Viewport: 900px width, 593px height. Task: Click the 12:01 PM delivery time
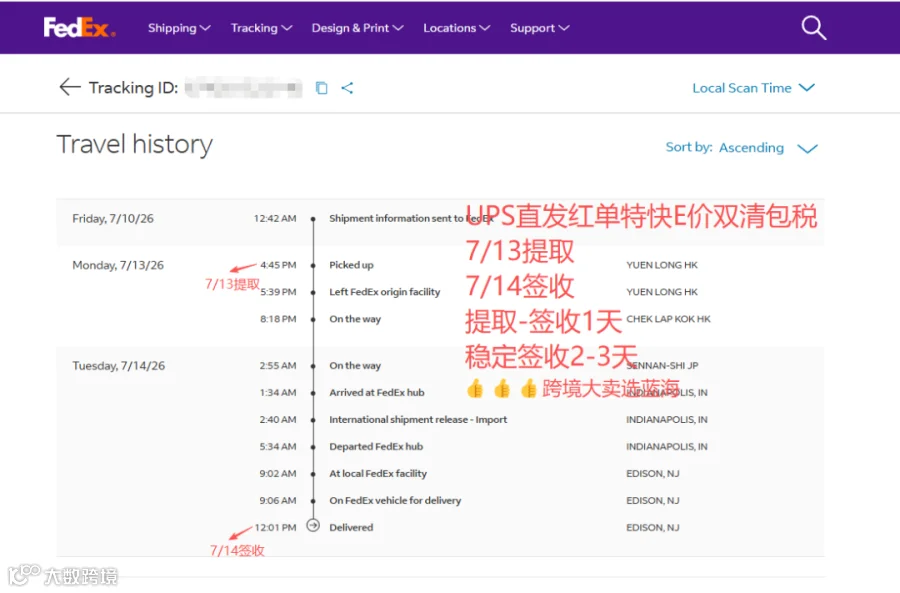pyautogui.click(x=276, y=527)
